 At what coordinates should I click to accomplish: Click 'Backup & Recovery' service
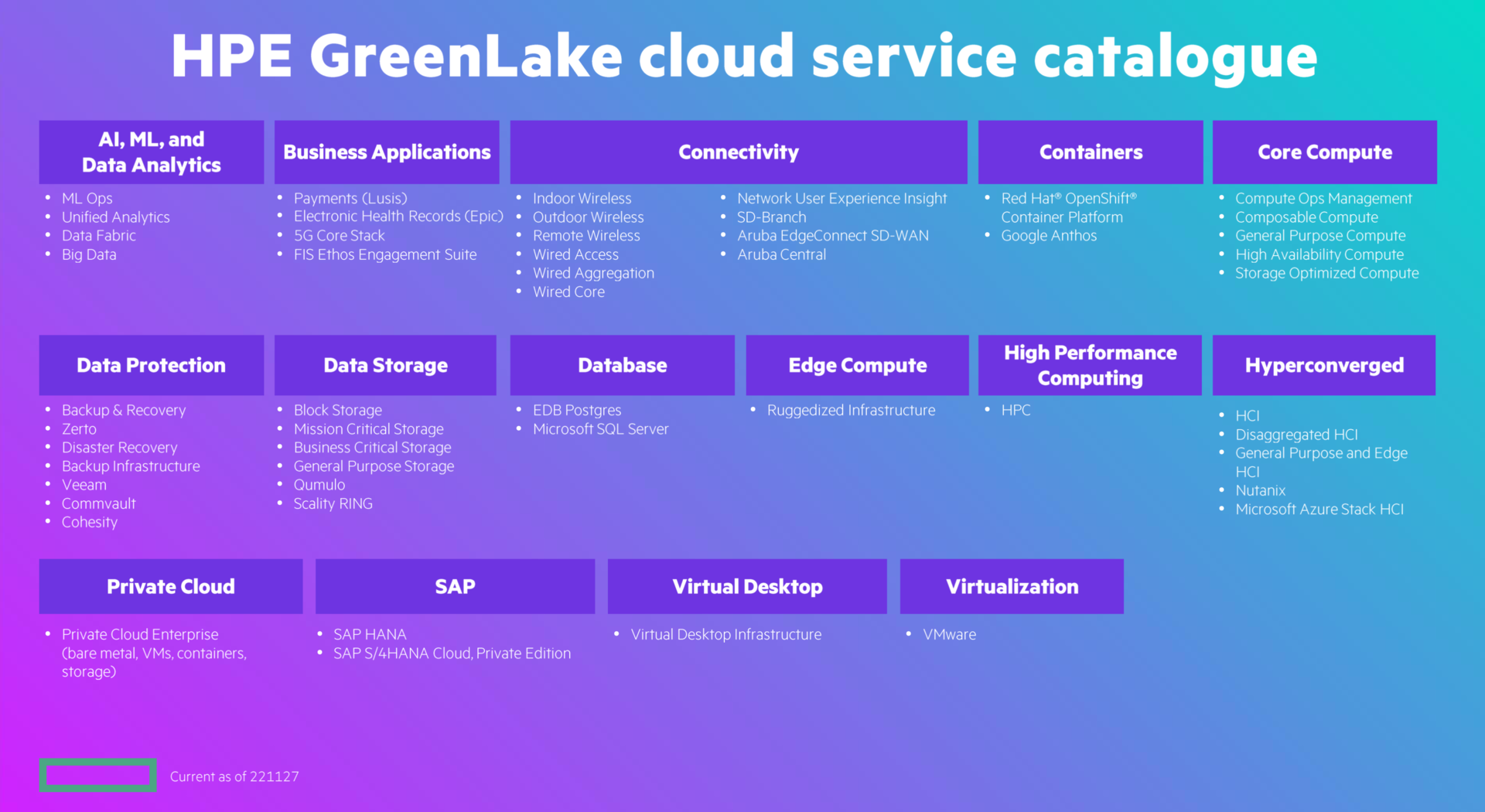coord(124,410)
